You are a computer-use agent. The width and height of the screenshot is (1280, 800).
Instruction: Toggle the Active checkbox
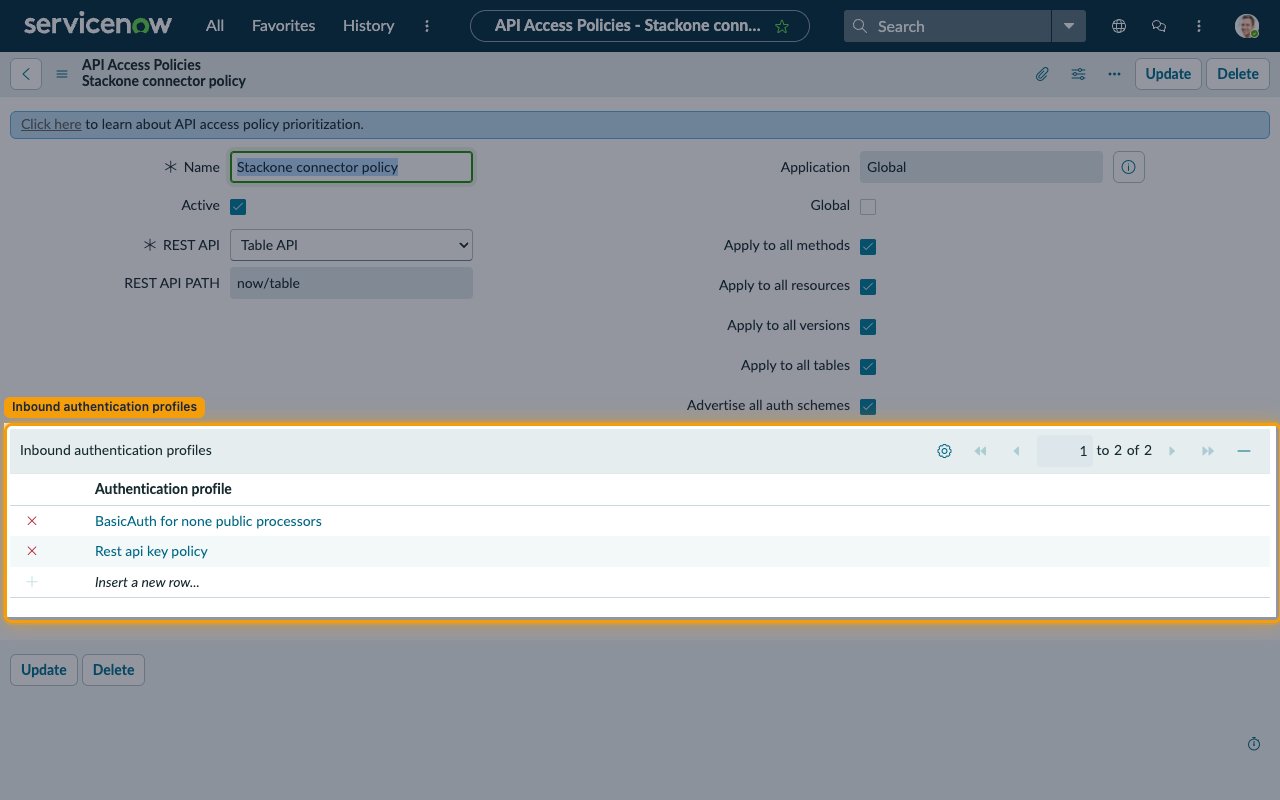238,207
